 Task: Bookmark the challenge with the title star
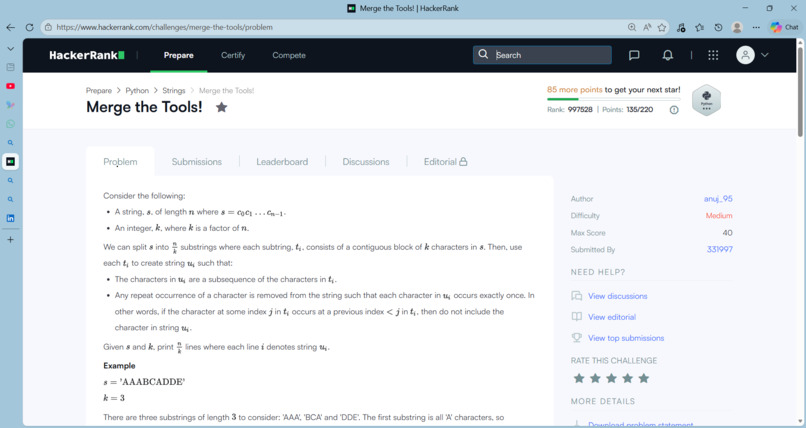tap(222, 107)
